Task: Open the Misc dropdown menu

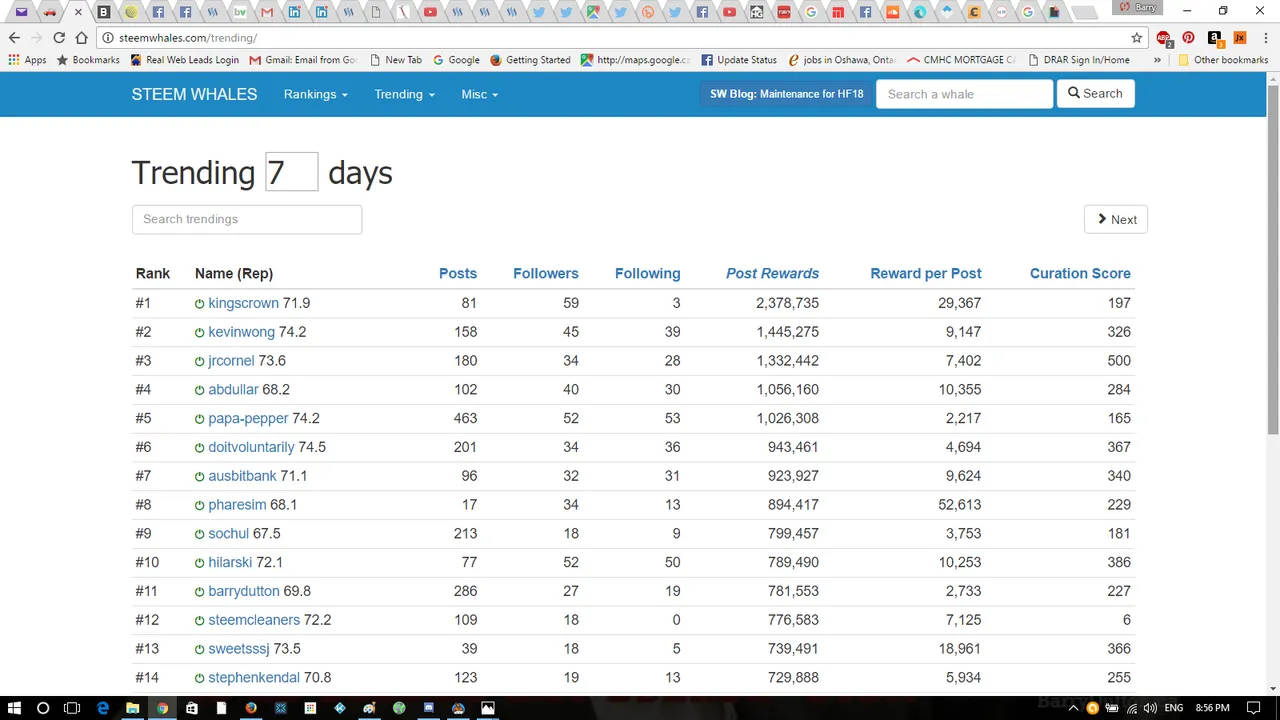Action: click(x=479, y=94)
